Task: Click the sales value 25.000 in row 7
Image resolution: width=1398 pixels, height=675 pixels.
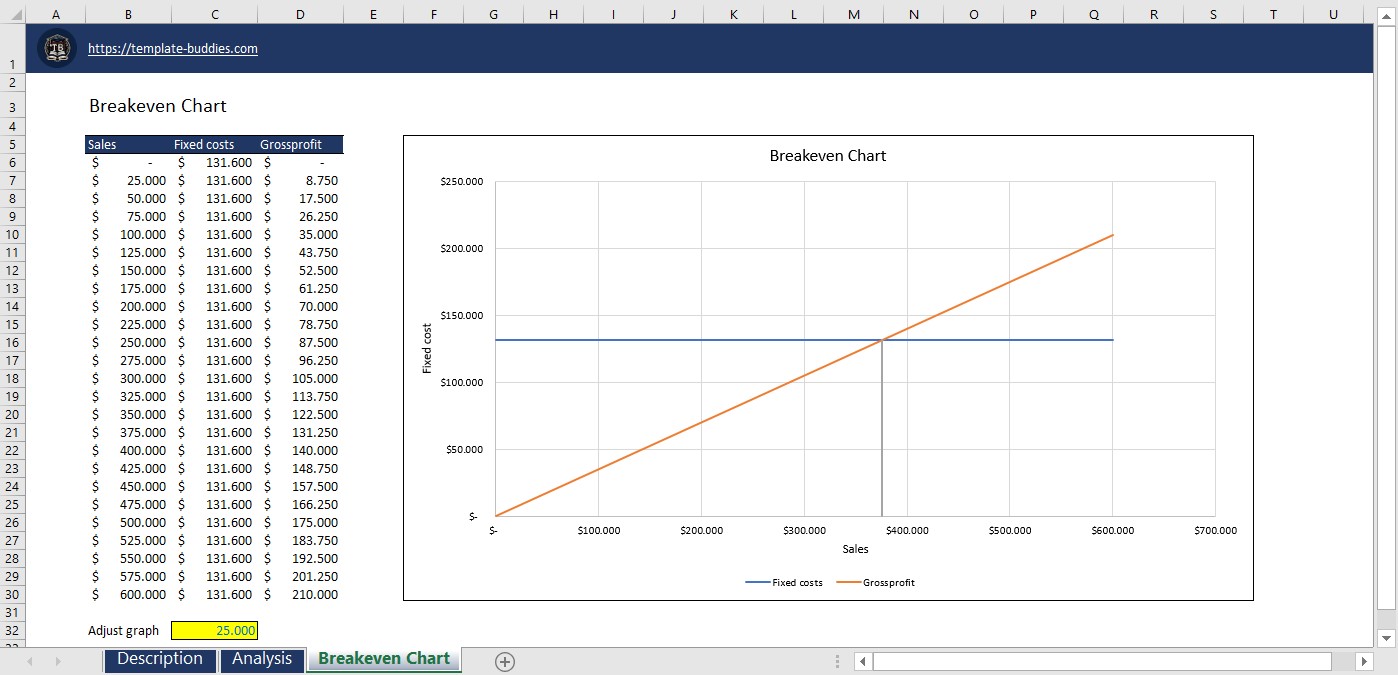Action: pyautogui.click(x=128, y=180)
